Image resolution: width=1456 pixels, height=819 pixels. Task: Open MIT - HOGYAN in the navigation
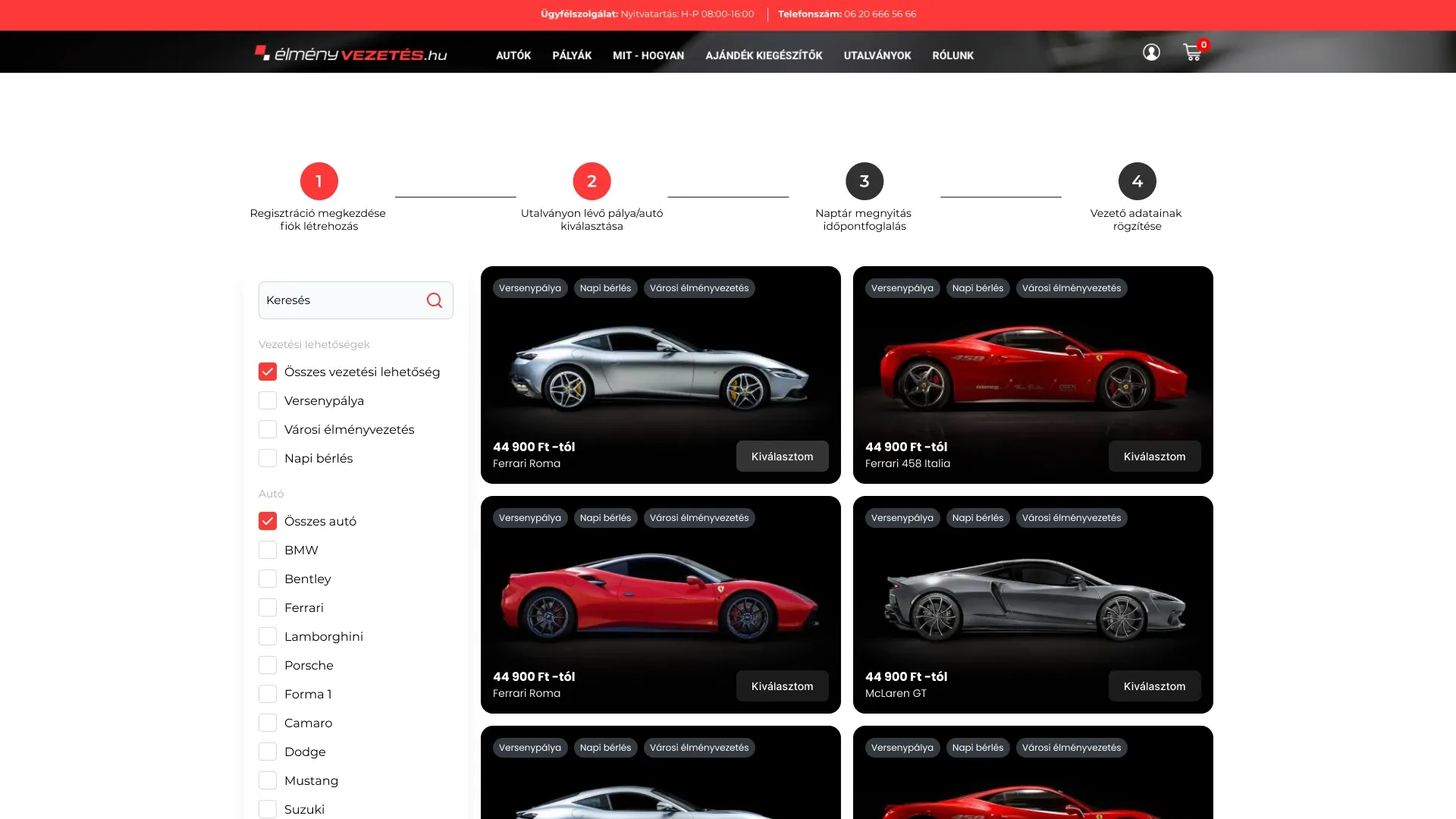pyautogui.click(x=648, y=55)
